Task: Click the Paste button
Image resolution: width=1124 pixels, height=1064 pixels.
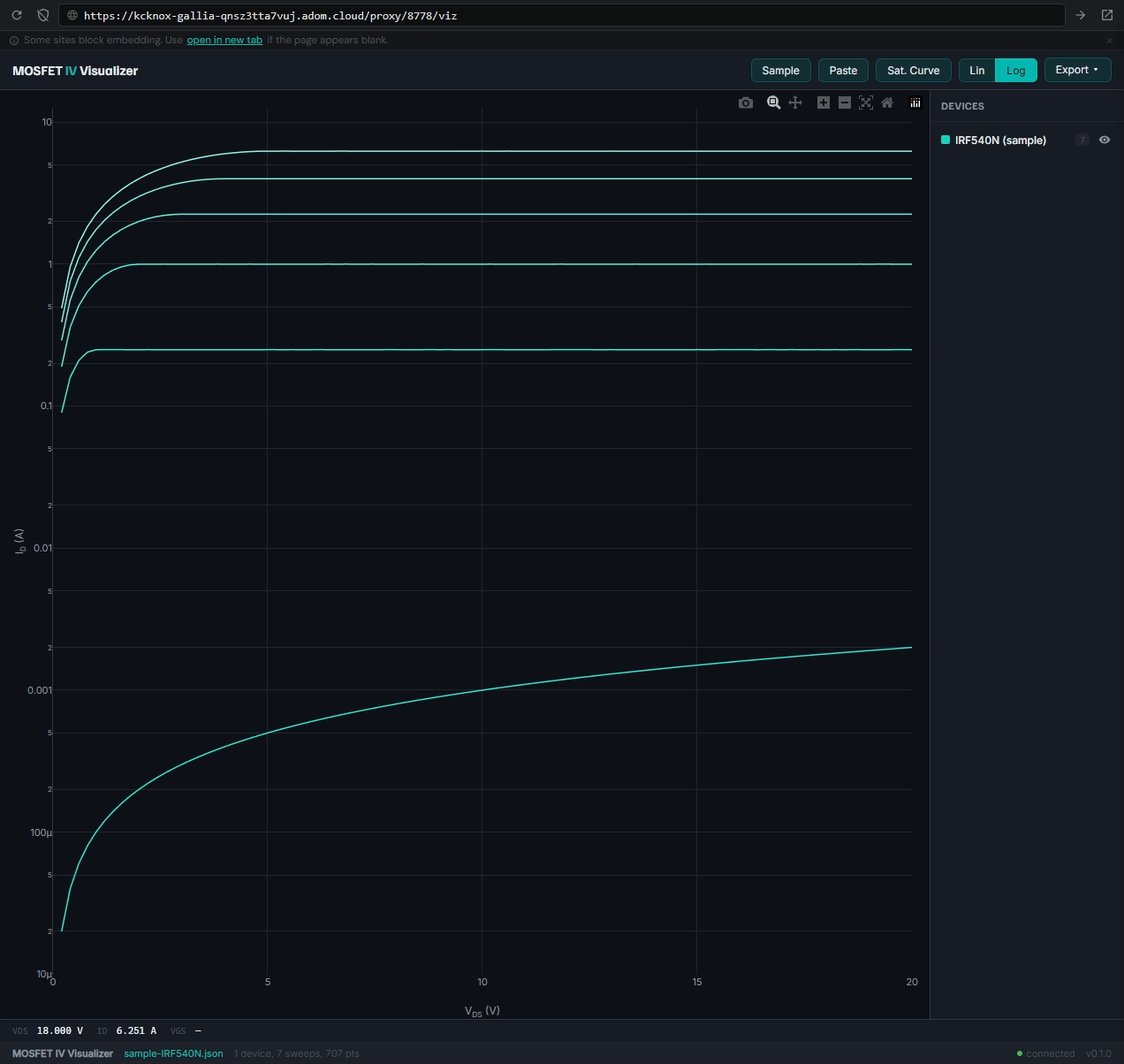Action: pos(843,71)
